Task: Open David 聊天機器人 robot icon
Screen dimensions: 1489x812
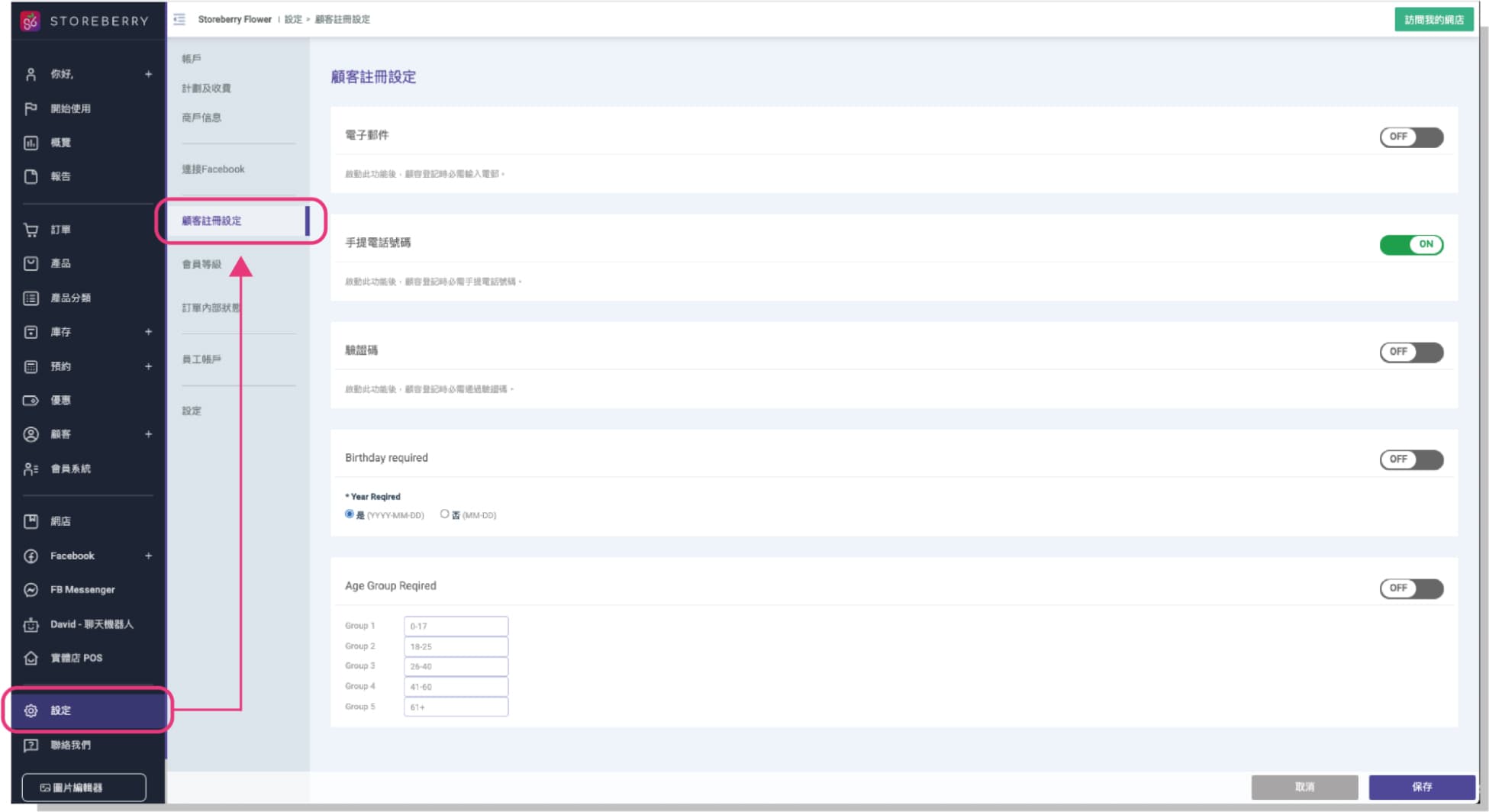Action: coord(31,624)
